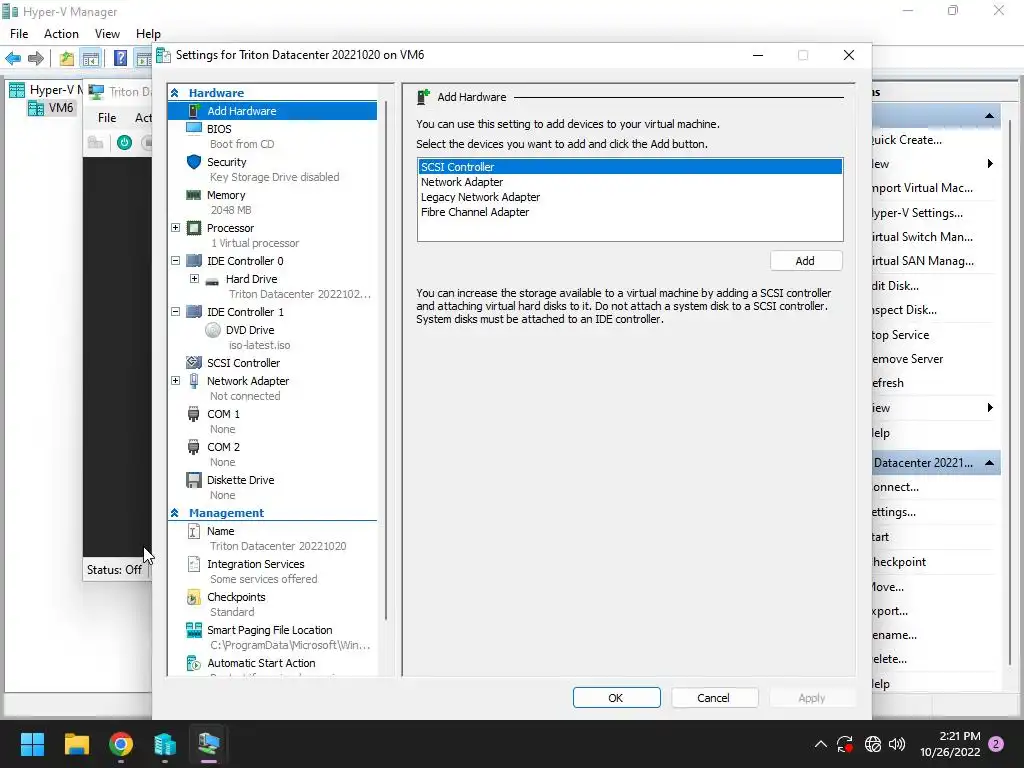Select Network Adapter in device list
This screenshot has height=768, width=1024.
coord(630,182)
